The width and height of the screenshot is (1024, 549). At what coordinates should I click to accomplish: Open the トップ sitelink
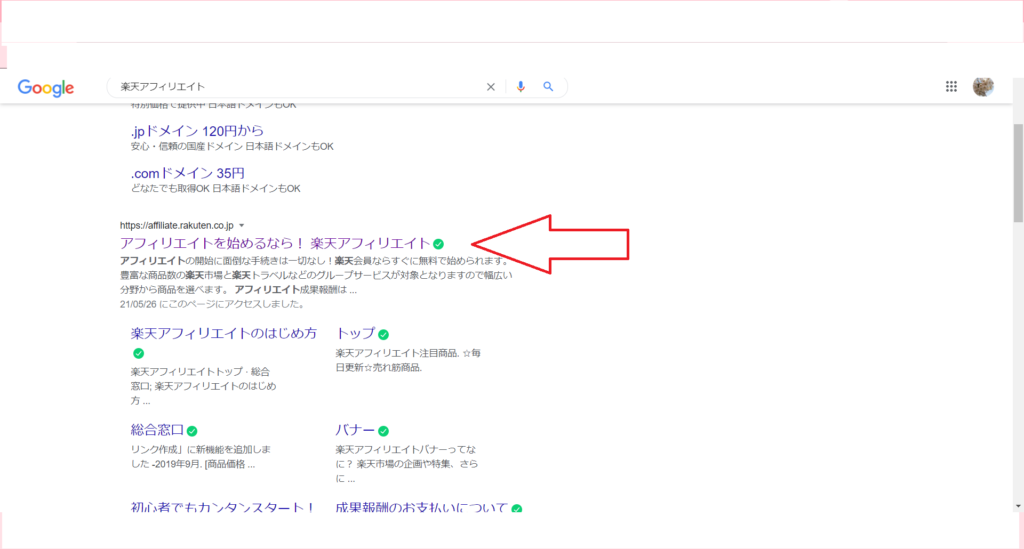(355, 334)
